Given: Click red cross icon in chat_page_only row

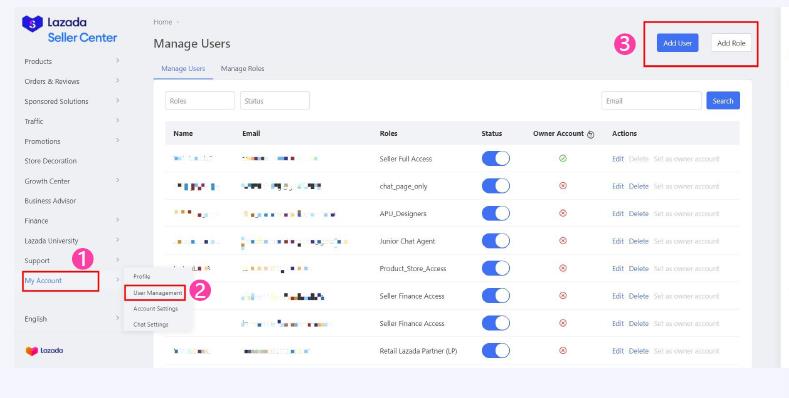Looking at the screenshot, I should [563, 186].
